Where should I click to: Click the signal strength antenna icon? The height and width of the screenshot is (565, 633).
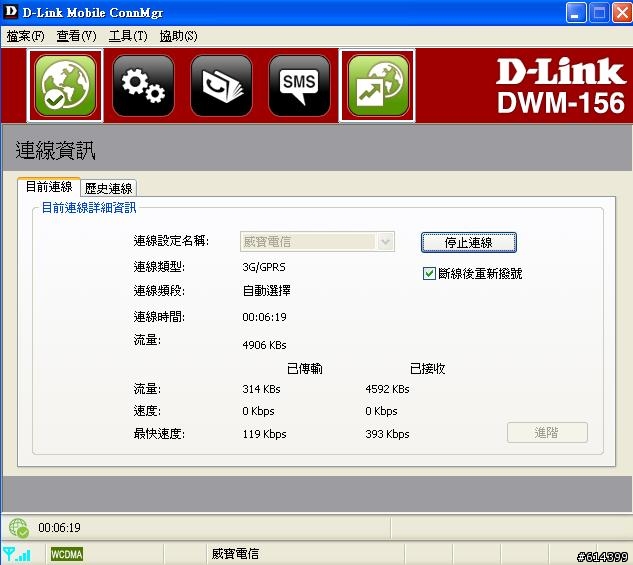[x=17, y=554]
